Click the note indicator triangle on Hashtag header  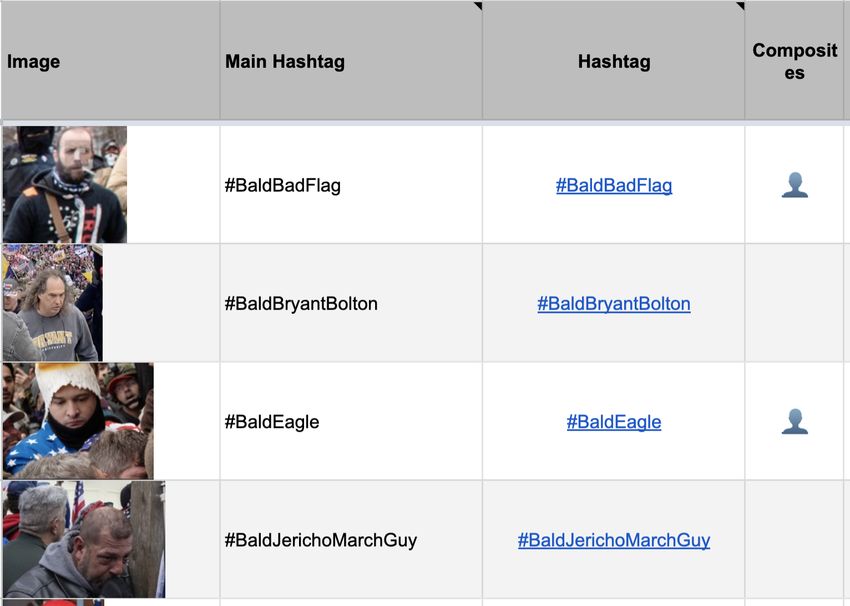pyautogui.click(x=740, y=6)
